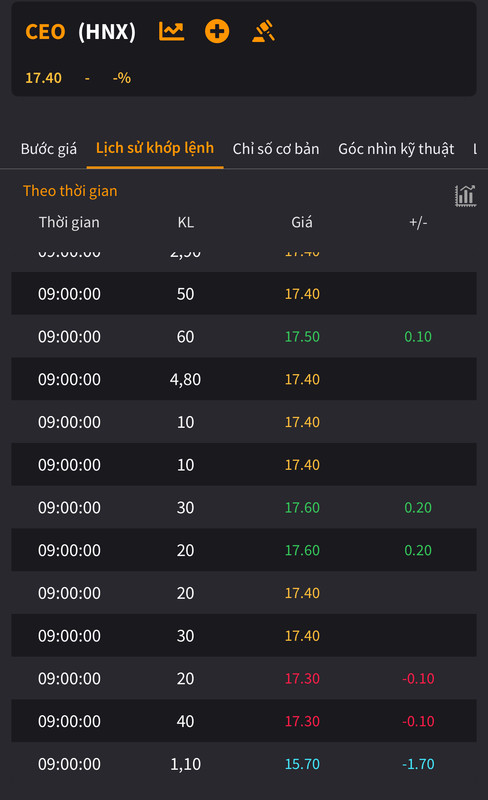Select the row with price 15.70
The image size is (488, 800).
point(244,764)
